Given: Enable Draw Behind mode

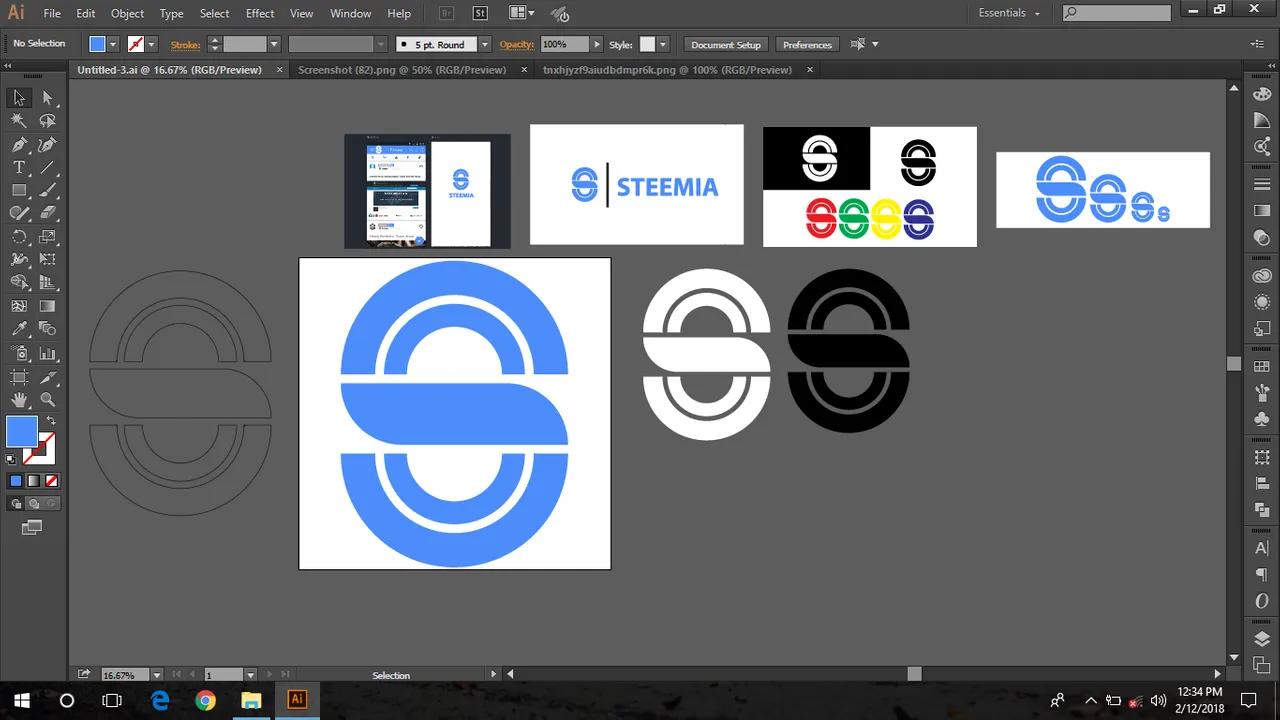Looking at the screenshot, I should [33, 504].
